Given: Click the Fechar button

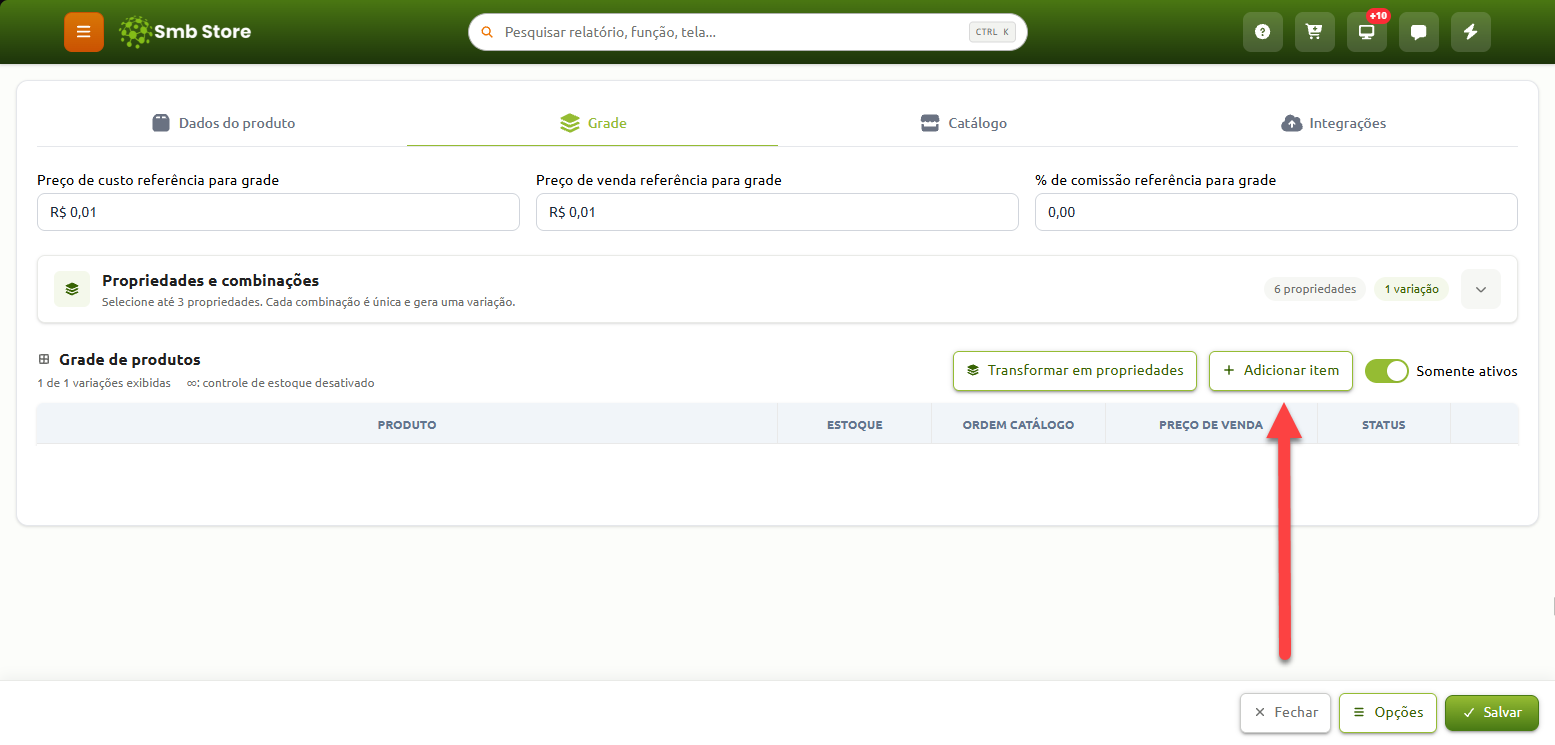Looking at the screenshot, I should pos(1286,713).
